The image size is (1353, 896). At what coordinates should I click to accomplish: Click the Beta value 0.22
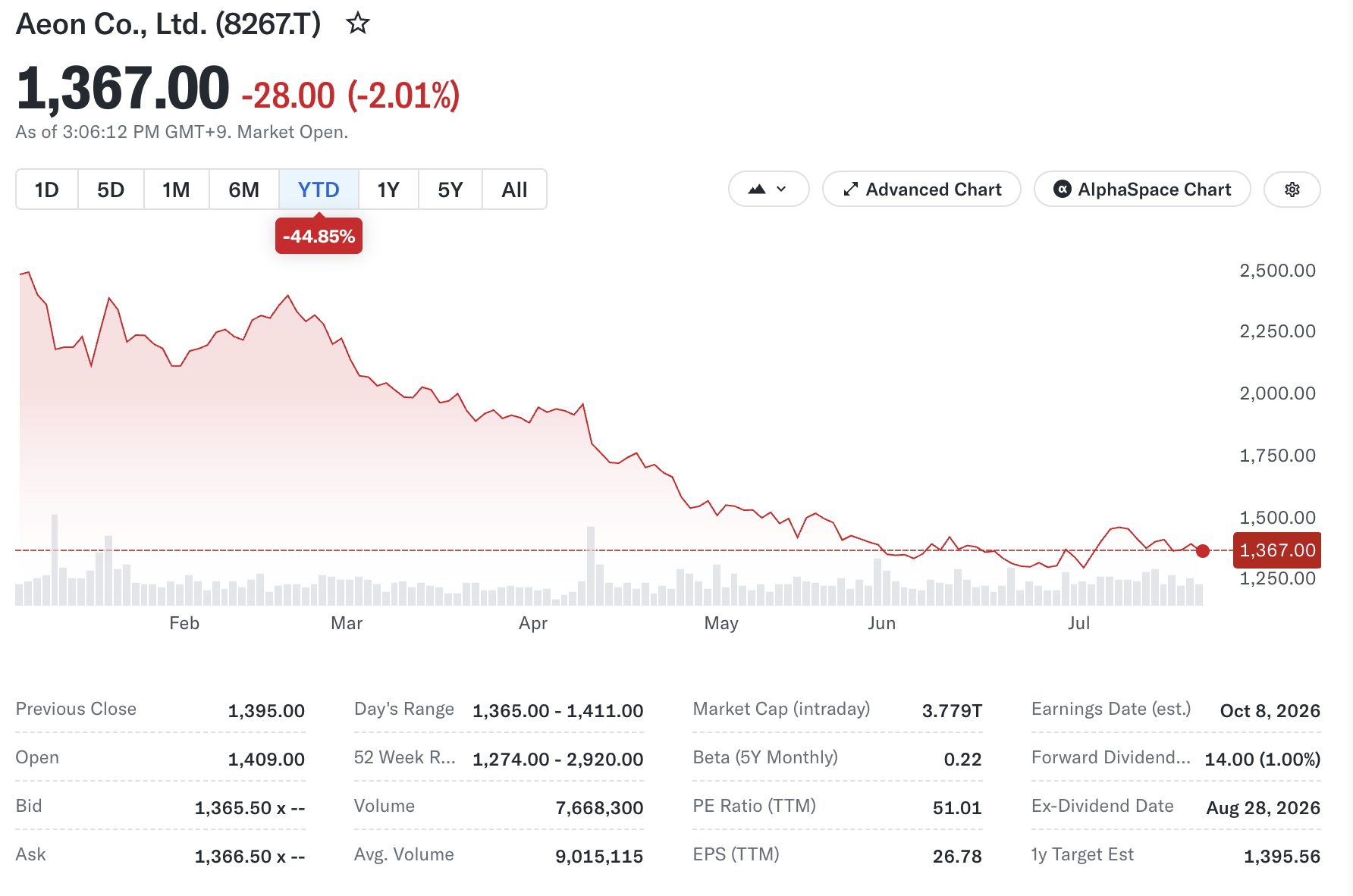click(x=962, y=760)
